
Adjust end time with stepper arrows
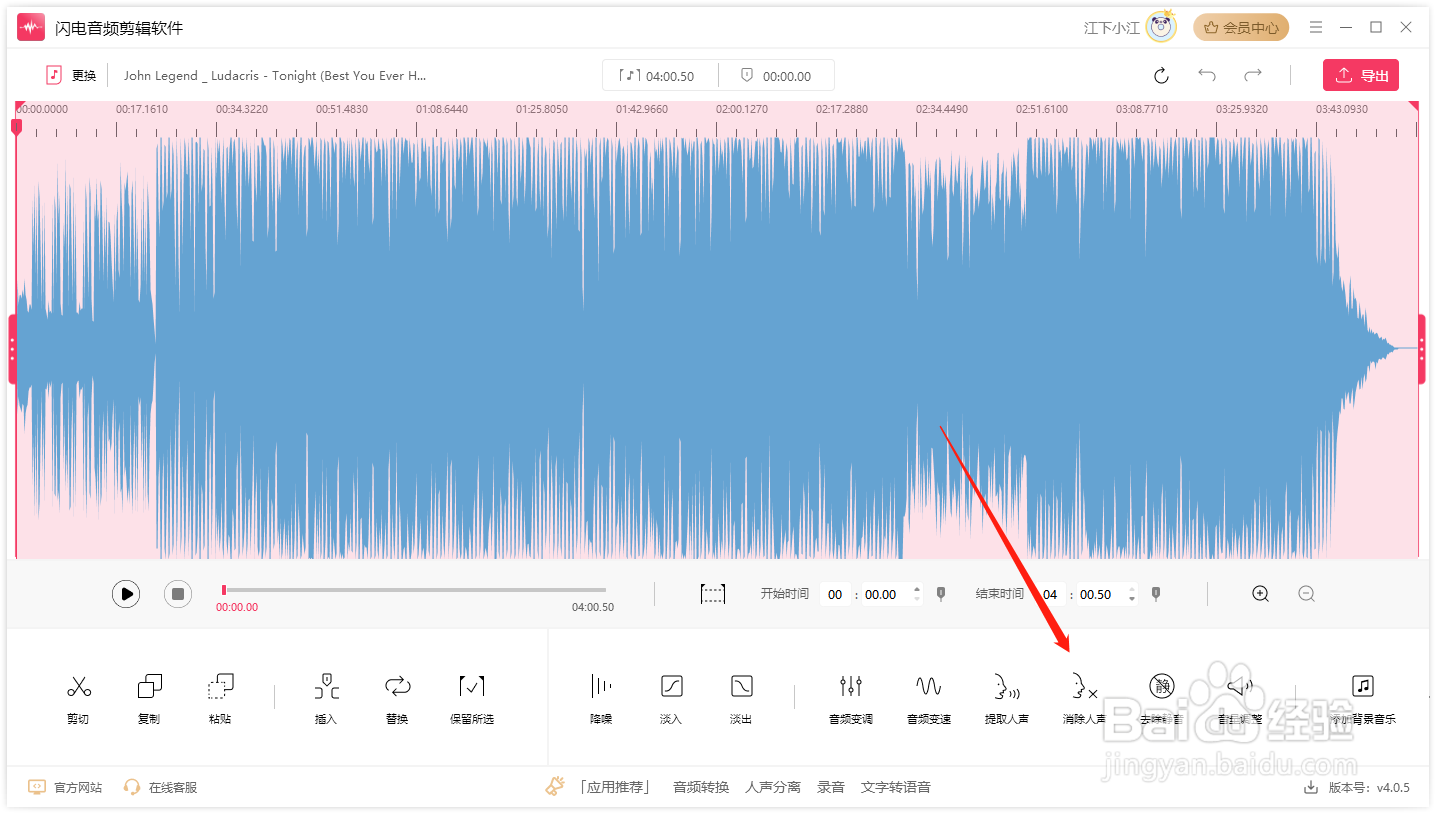point(1132,594)
